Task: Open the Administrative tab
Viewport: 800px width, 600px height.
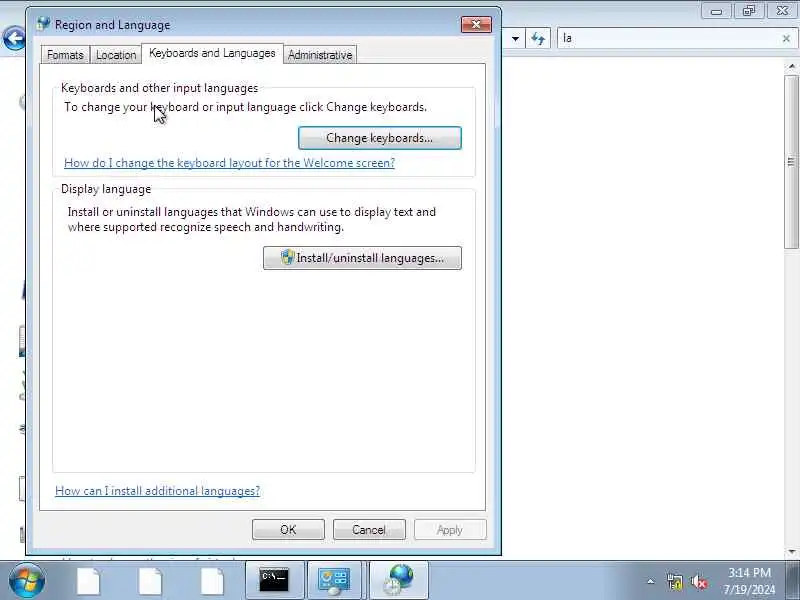Action: pos(320,55)
